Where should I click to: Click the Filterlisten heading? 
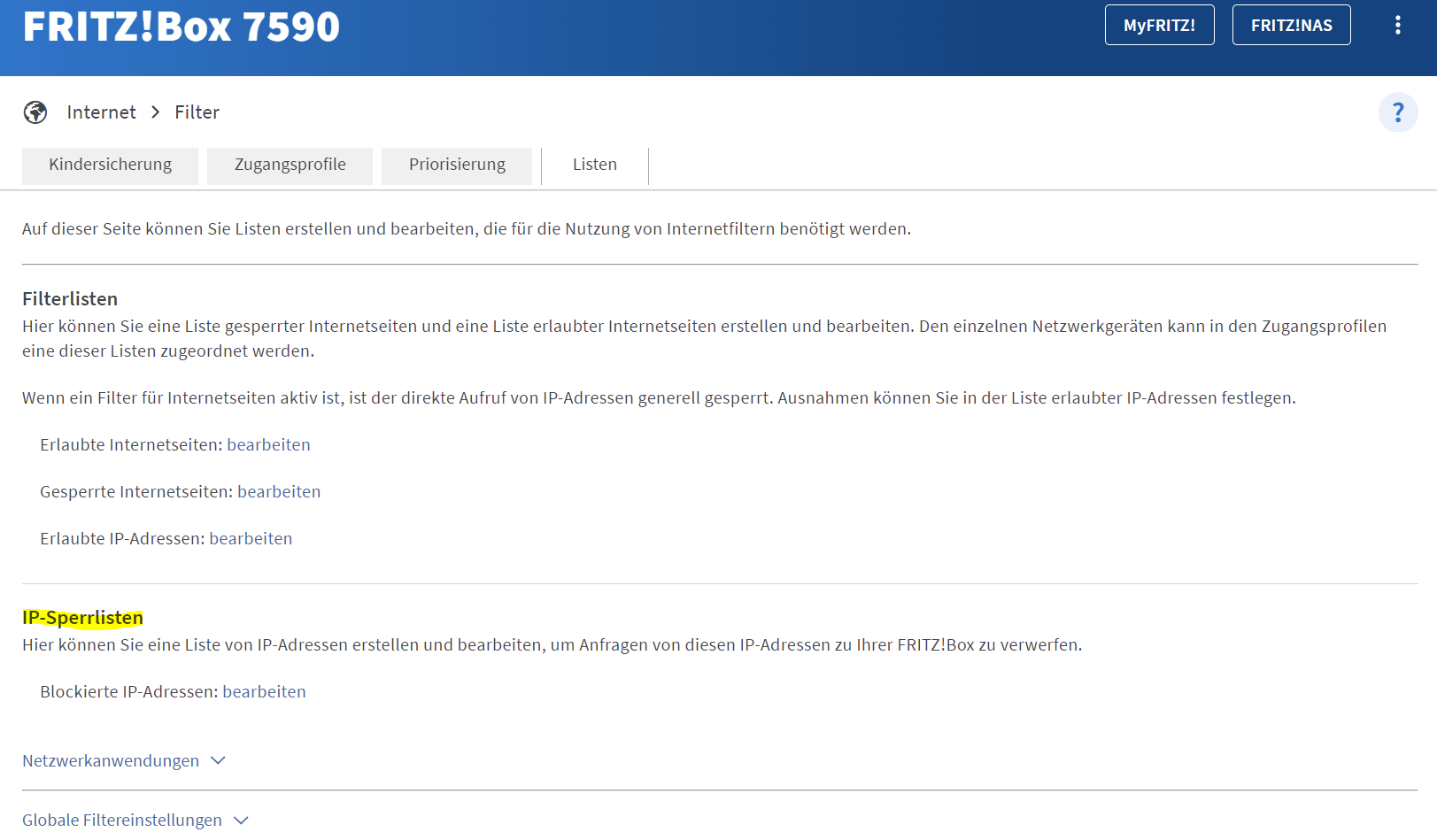click(x=70, y=299)
